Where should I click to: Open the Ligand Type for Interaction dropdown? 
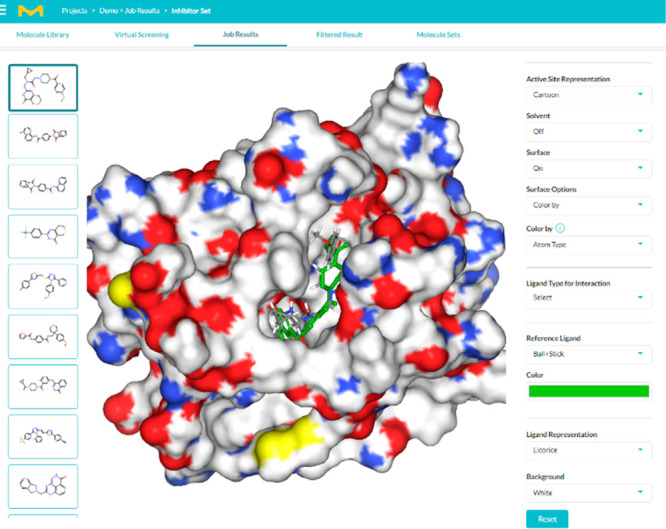(589, 297)
